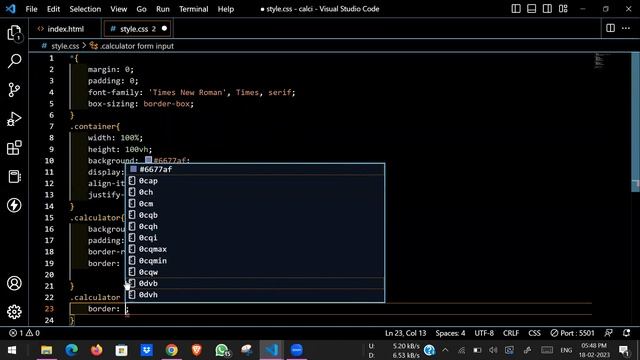Open the Run and Debug view
Screen dimensions: 640x360
click(x=14, y=119)
